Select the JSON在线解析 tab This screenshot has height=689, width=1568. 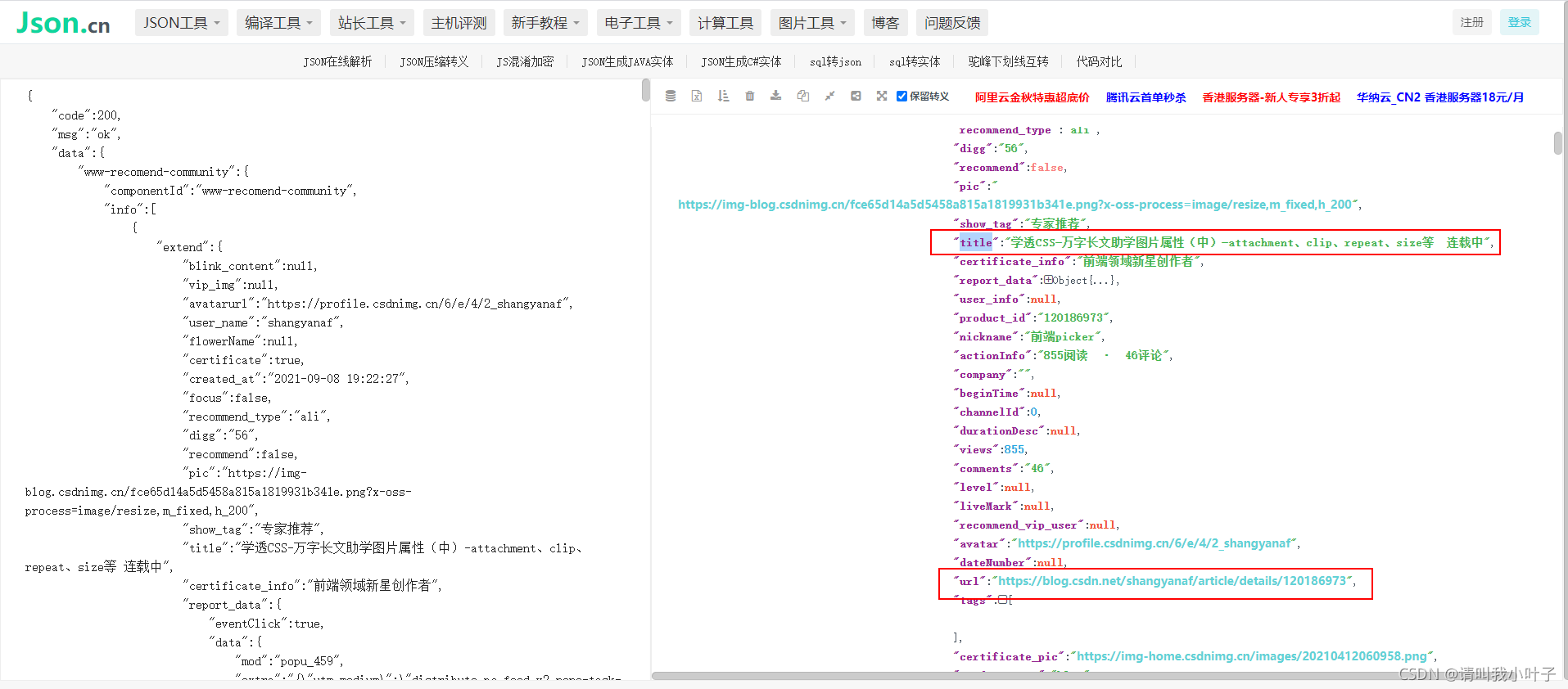tap(337, 61)
